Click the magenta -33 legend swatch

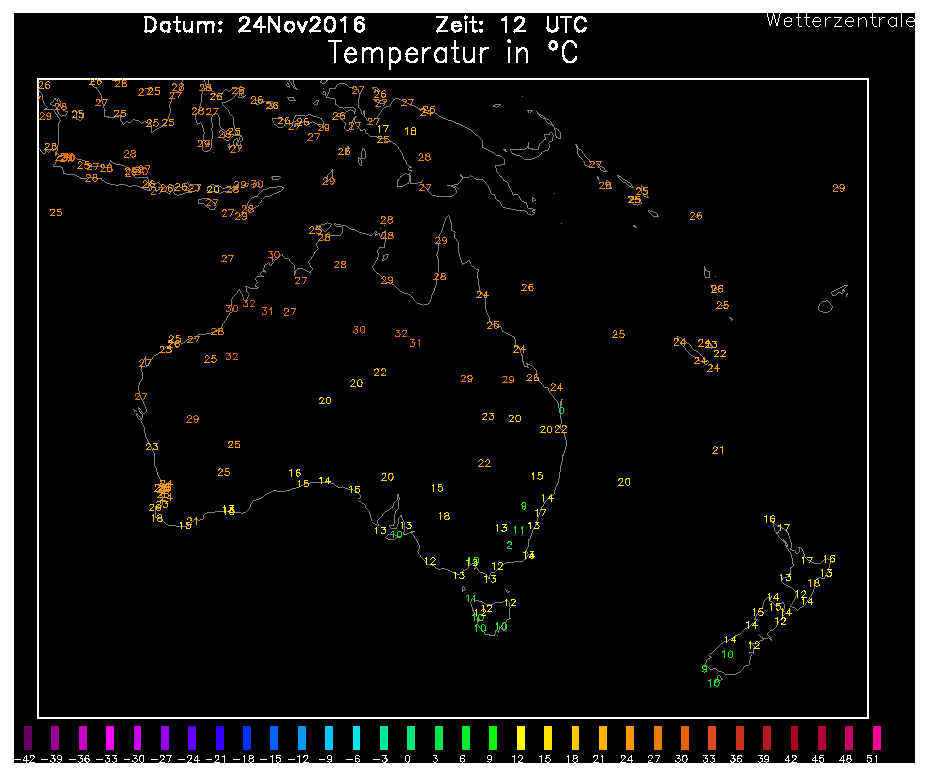pos(110,737)
